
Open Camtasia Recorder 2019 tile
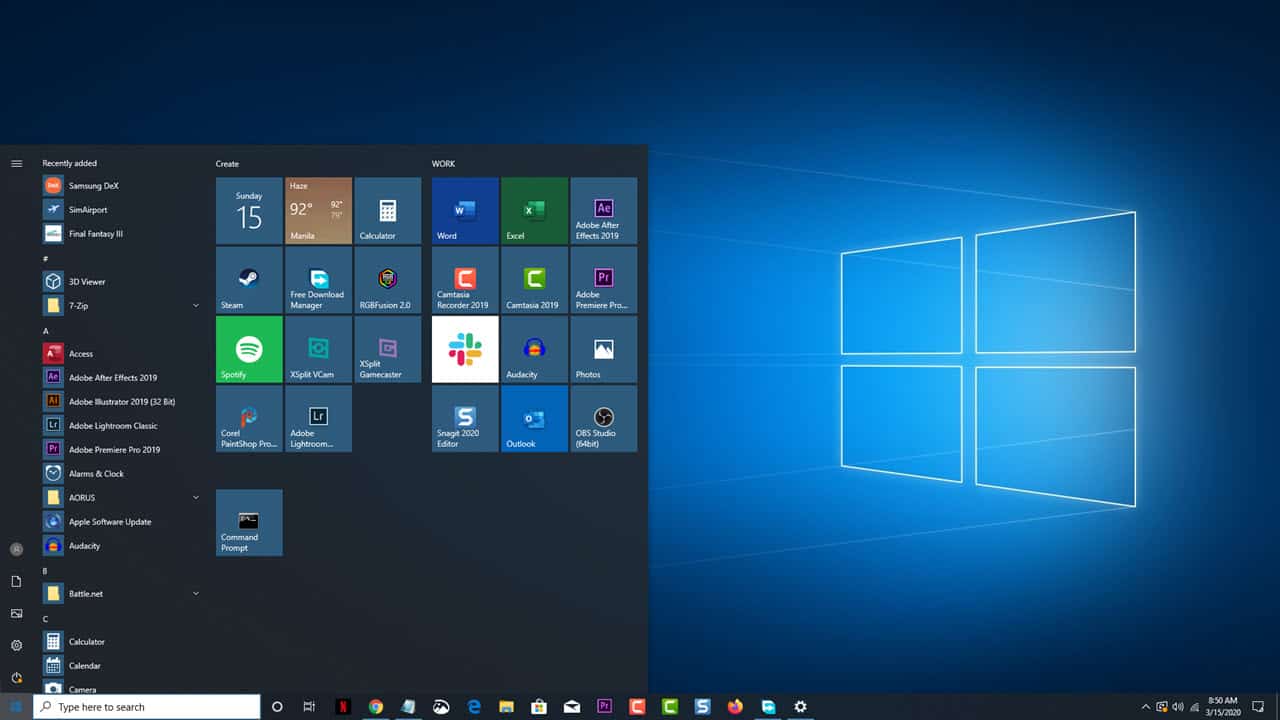(464, 280)
